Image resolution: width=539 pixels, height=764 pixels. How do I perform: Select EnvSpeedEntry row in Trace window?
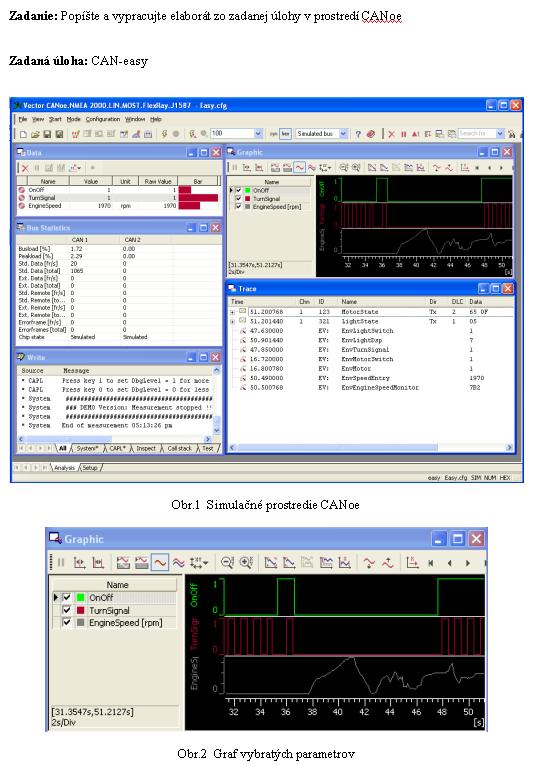tap(371, 378)
